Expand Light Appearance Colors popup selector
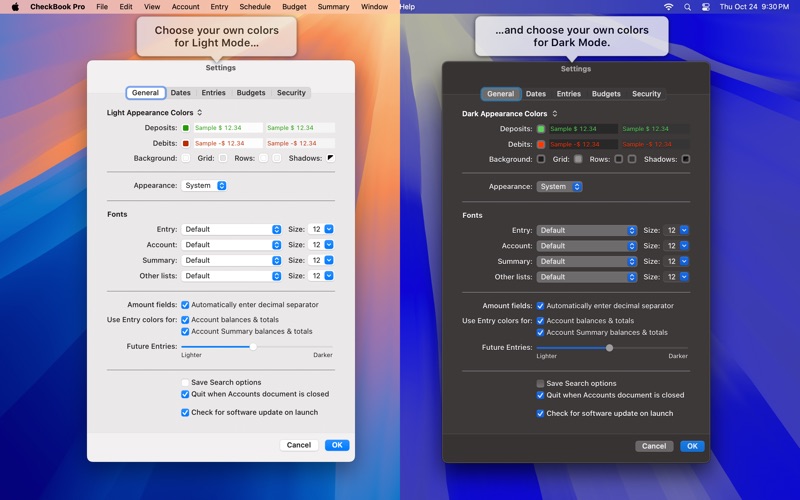The height and width of the screenshot is (500, 800). point(155,113)
